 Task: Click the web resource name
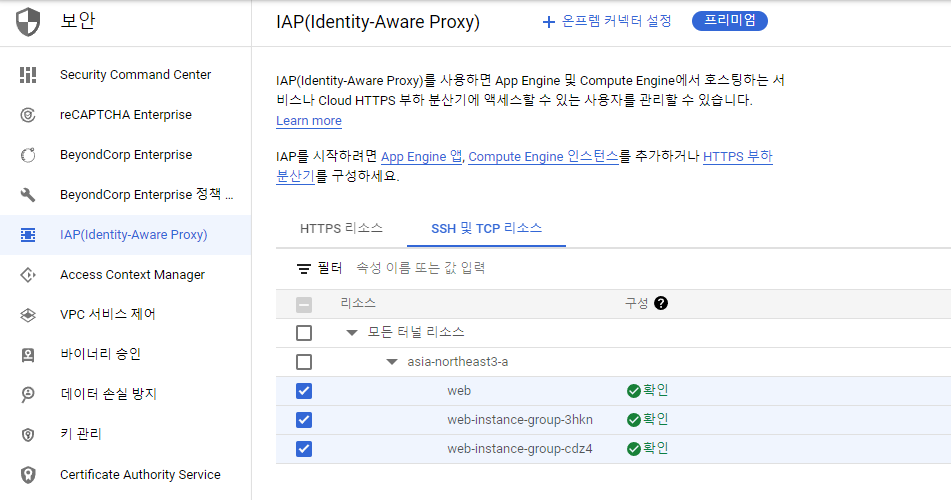point(459,391)
